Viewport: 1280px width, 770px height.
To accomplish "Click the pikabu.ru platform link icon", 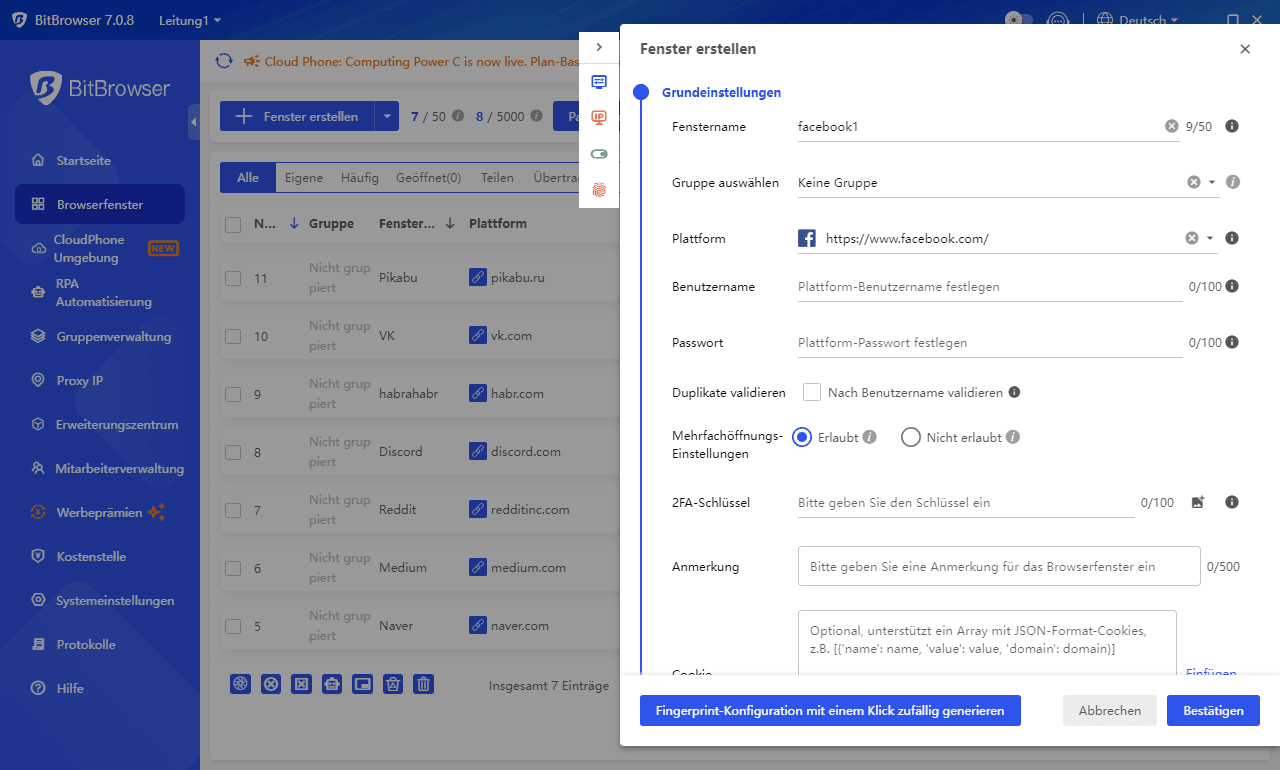I will (478, 278).
